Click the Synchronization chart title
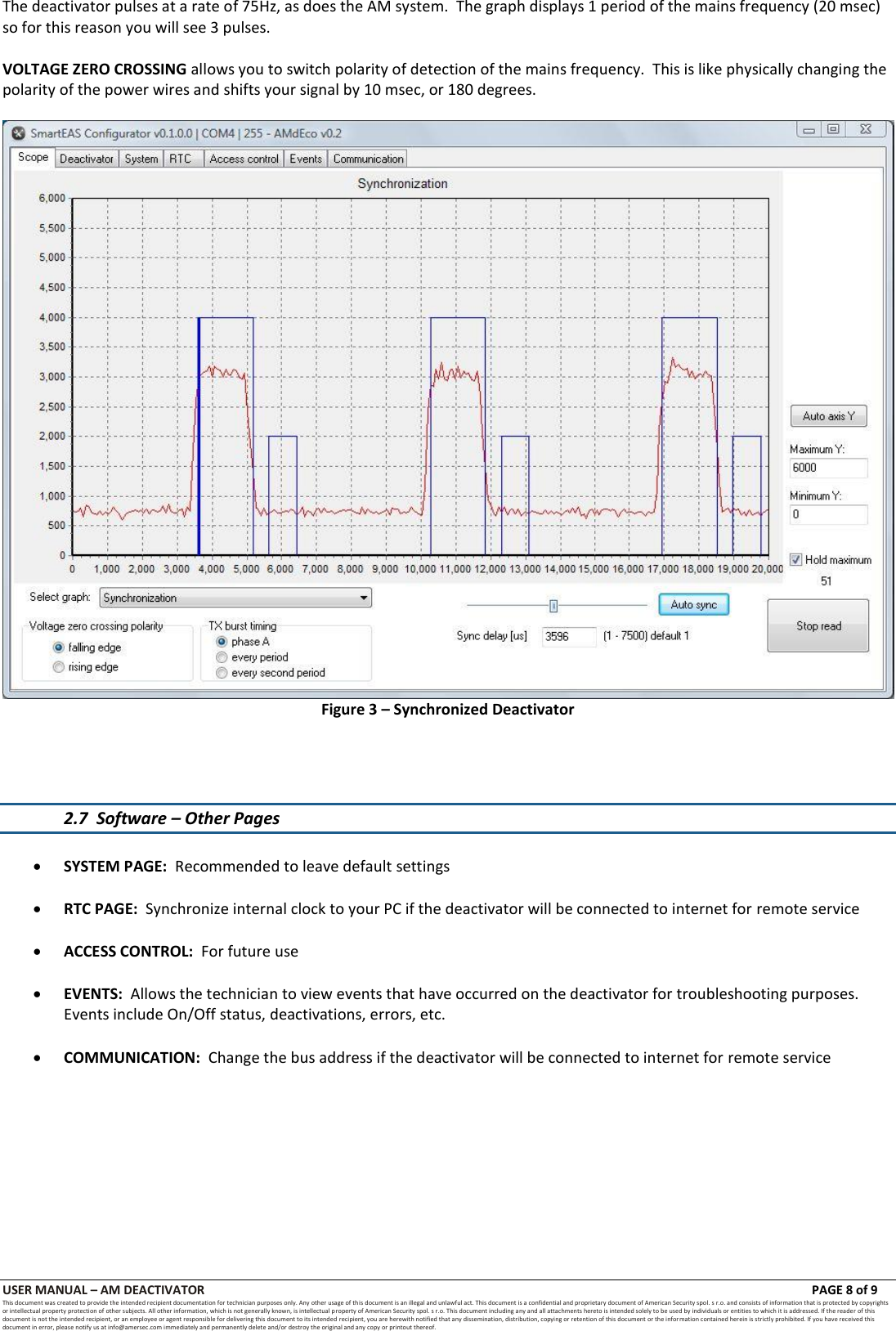Image resolution: width=896 pixels, height=1331 pixels. pyautogui.click(x=402, y=184)
